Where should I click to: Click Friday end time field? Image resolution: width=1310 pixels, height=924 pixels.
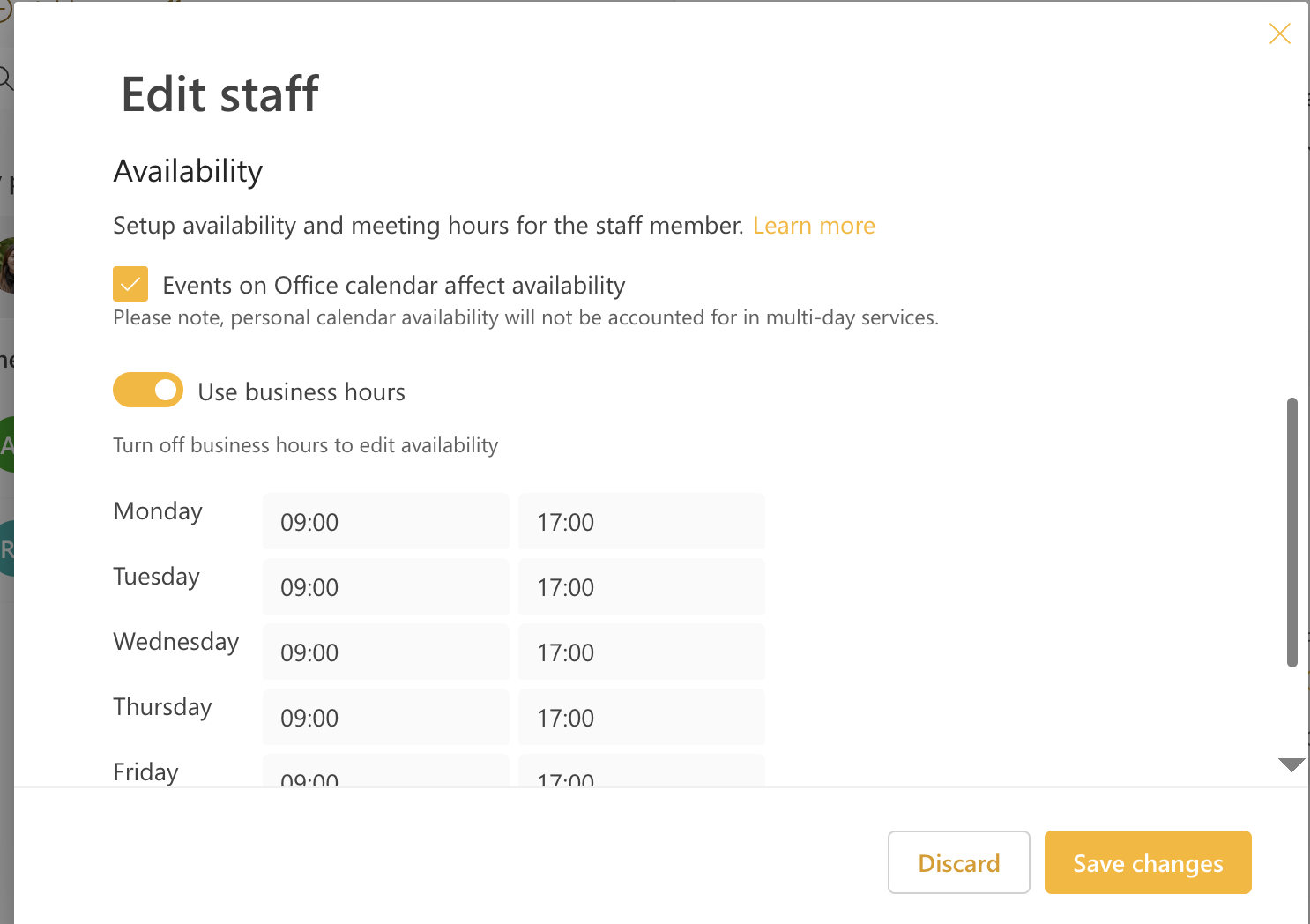point(642,771)
